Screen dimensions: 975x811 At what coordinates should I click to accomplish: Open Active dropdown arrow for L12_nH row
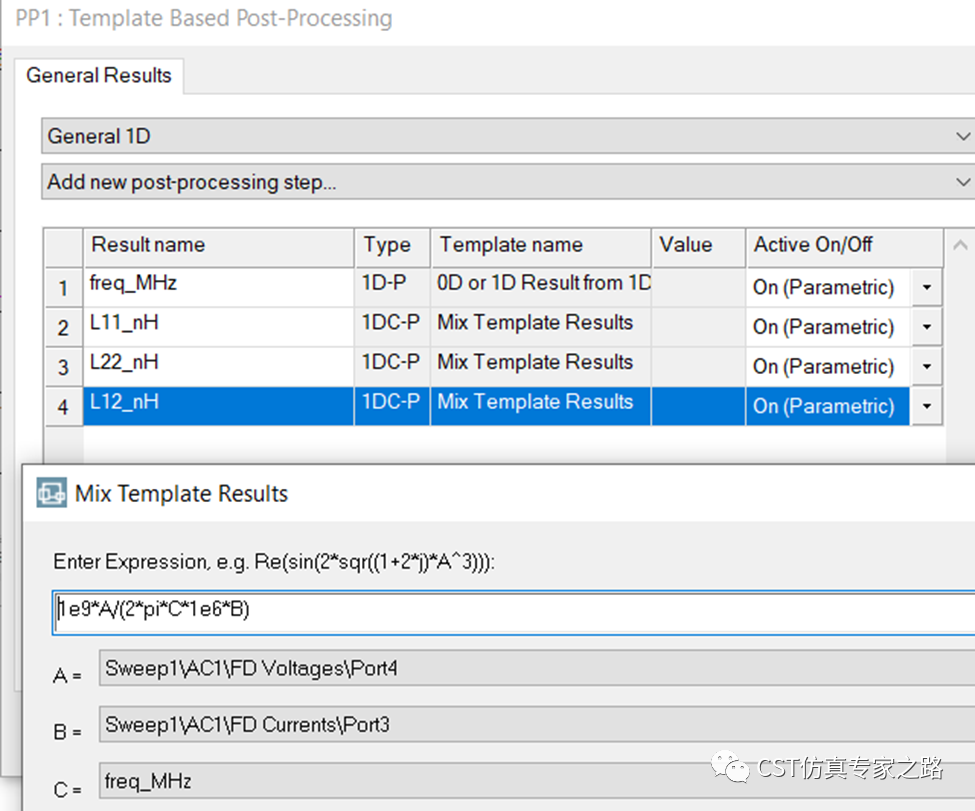(926, 406)
